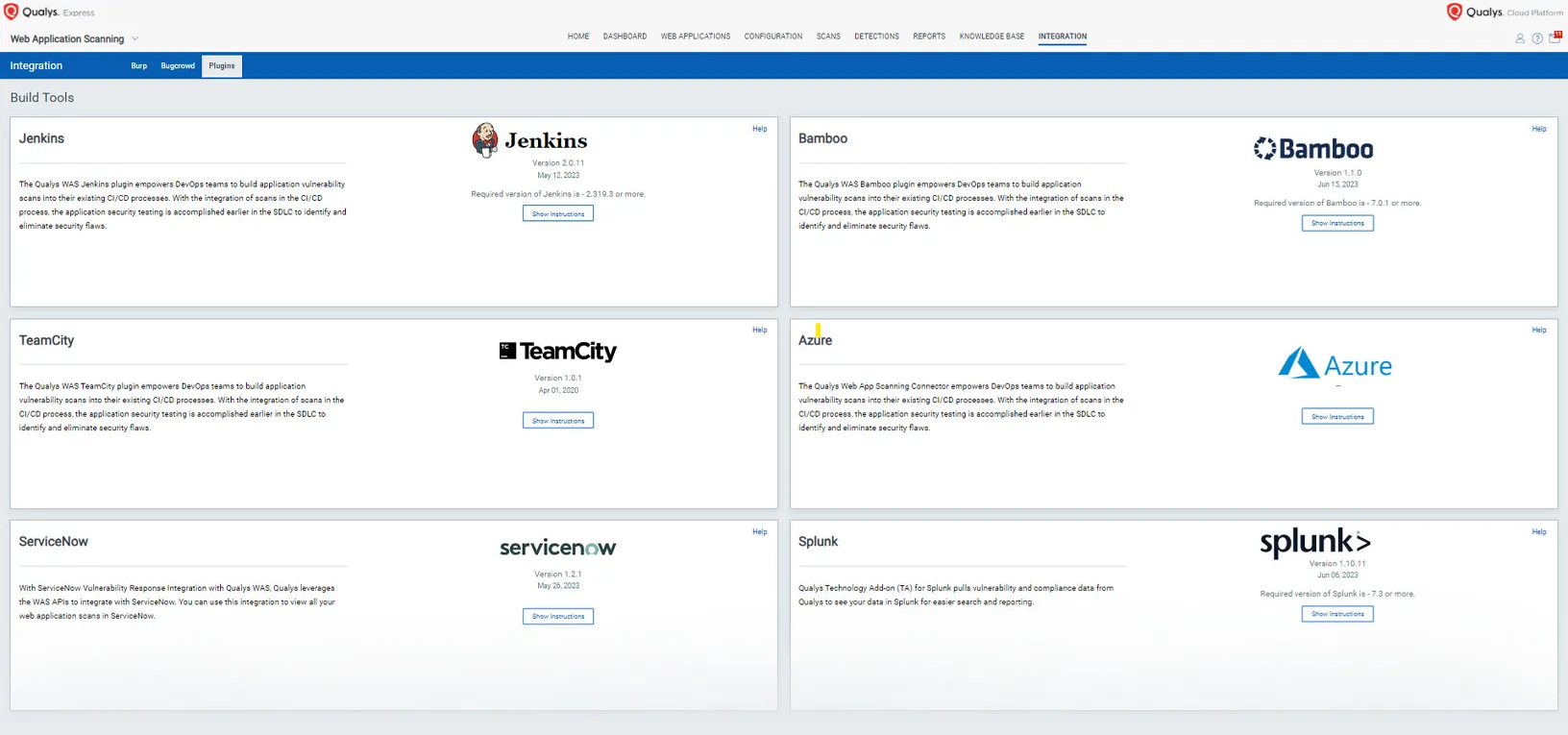This screenshot has width=1568, height=735.
Task: Open Help link in Bamboo card
Action: pos(1539,129)
